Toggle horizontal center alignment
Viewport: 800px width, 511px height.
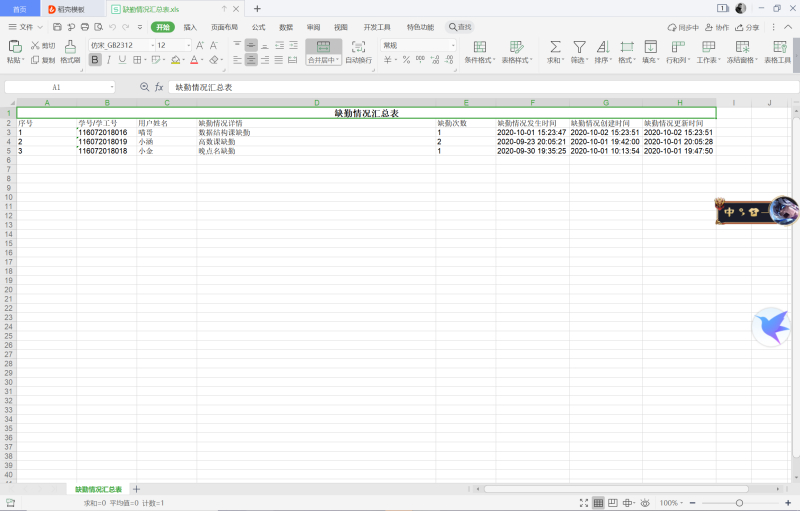tap(251, 60)
